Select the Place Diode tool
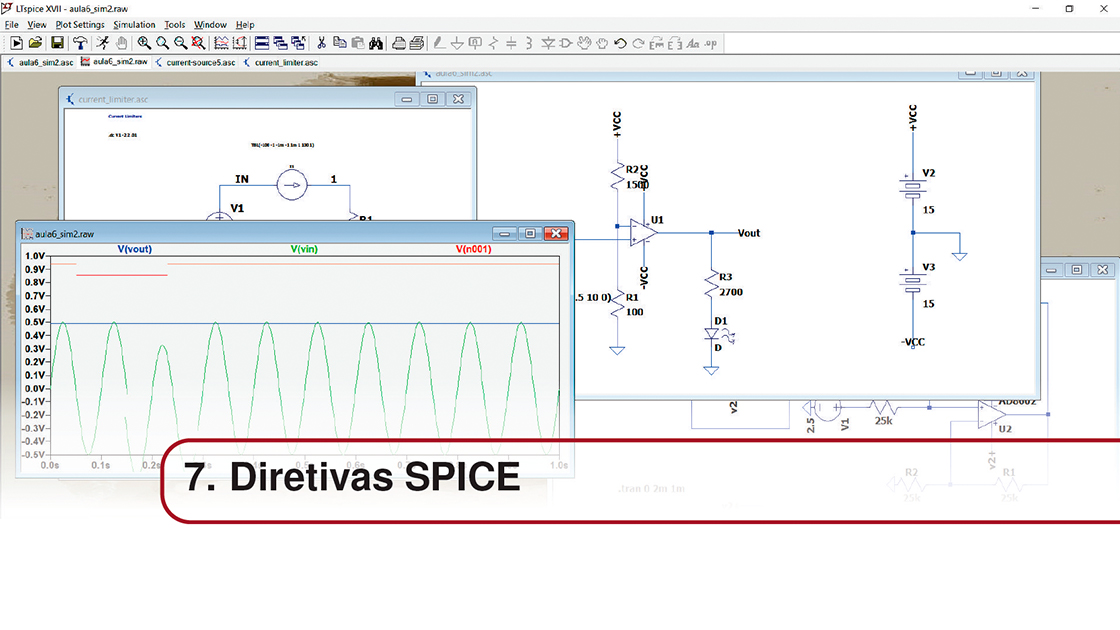 coord(548,44)
